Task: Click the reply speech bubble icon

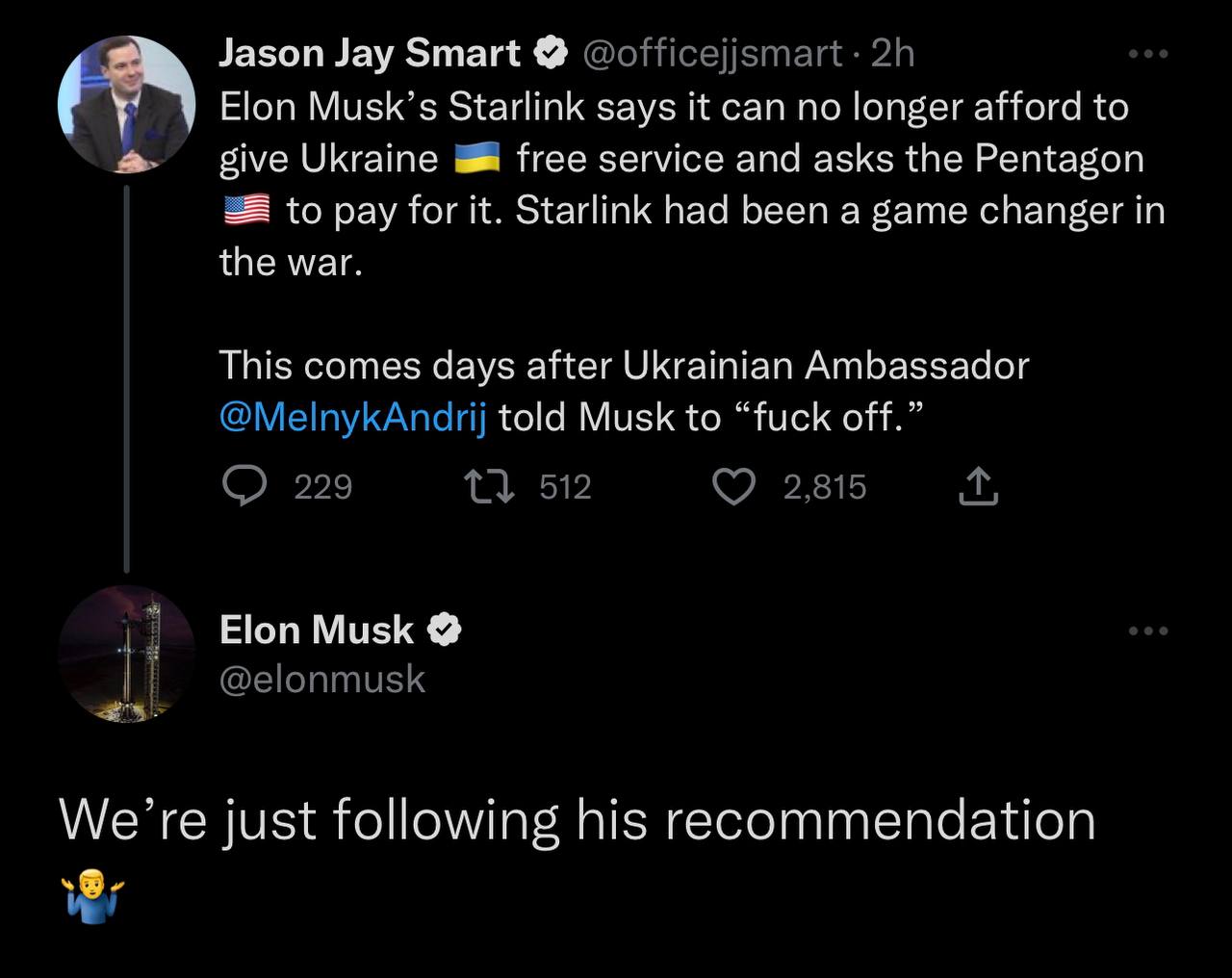Action: (x=244, y=487)
